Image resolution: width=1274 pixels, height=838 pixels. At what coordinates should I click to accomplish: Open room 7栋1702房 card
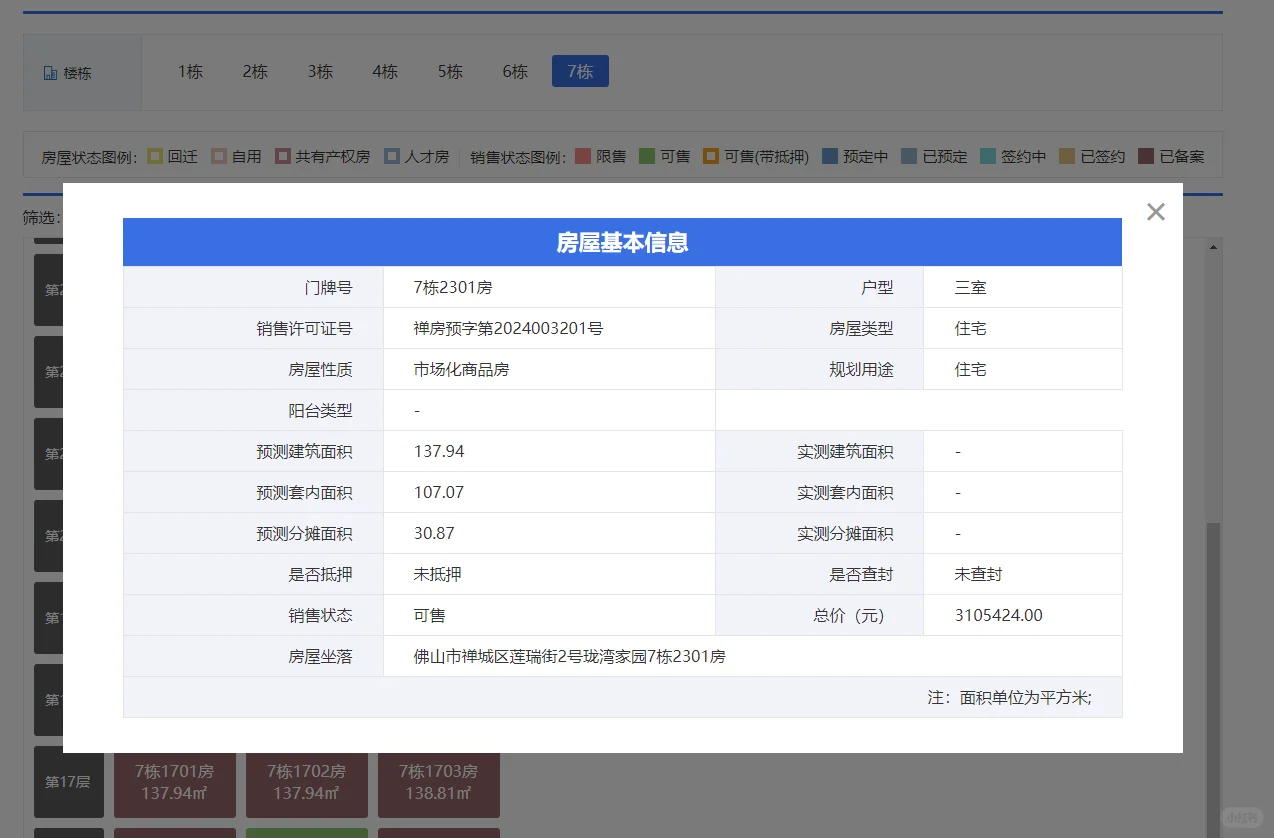pos(307,785)
